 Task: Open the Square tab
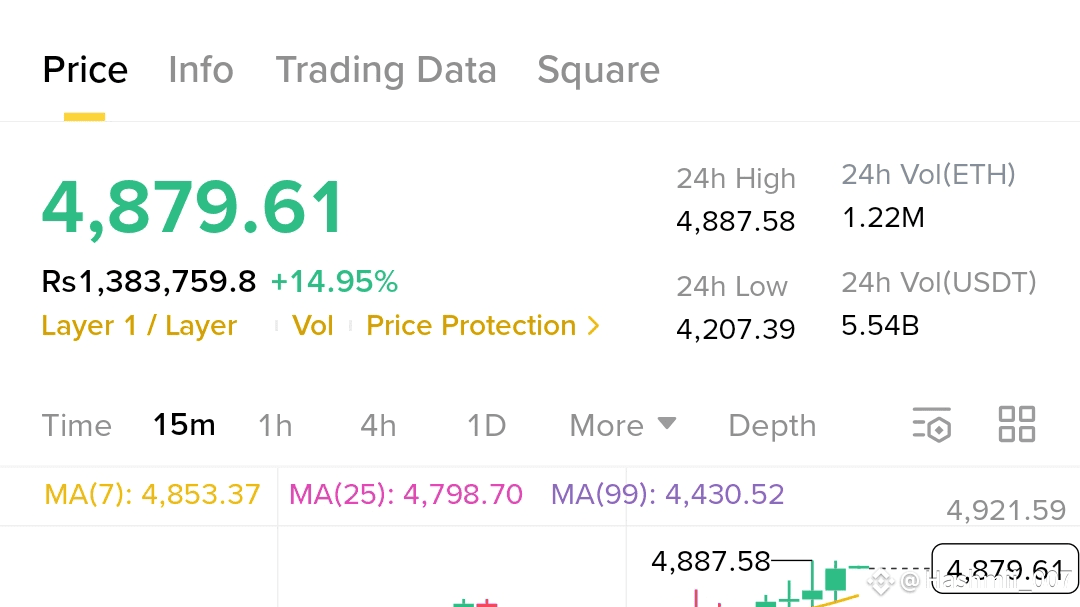tap(598, 70)
